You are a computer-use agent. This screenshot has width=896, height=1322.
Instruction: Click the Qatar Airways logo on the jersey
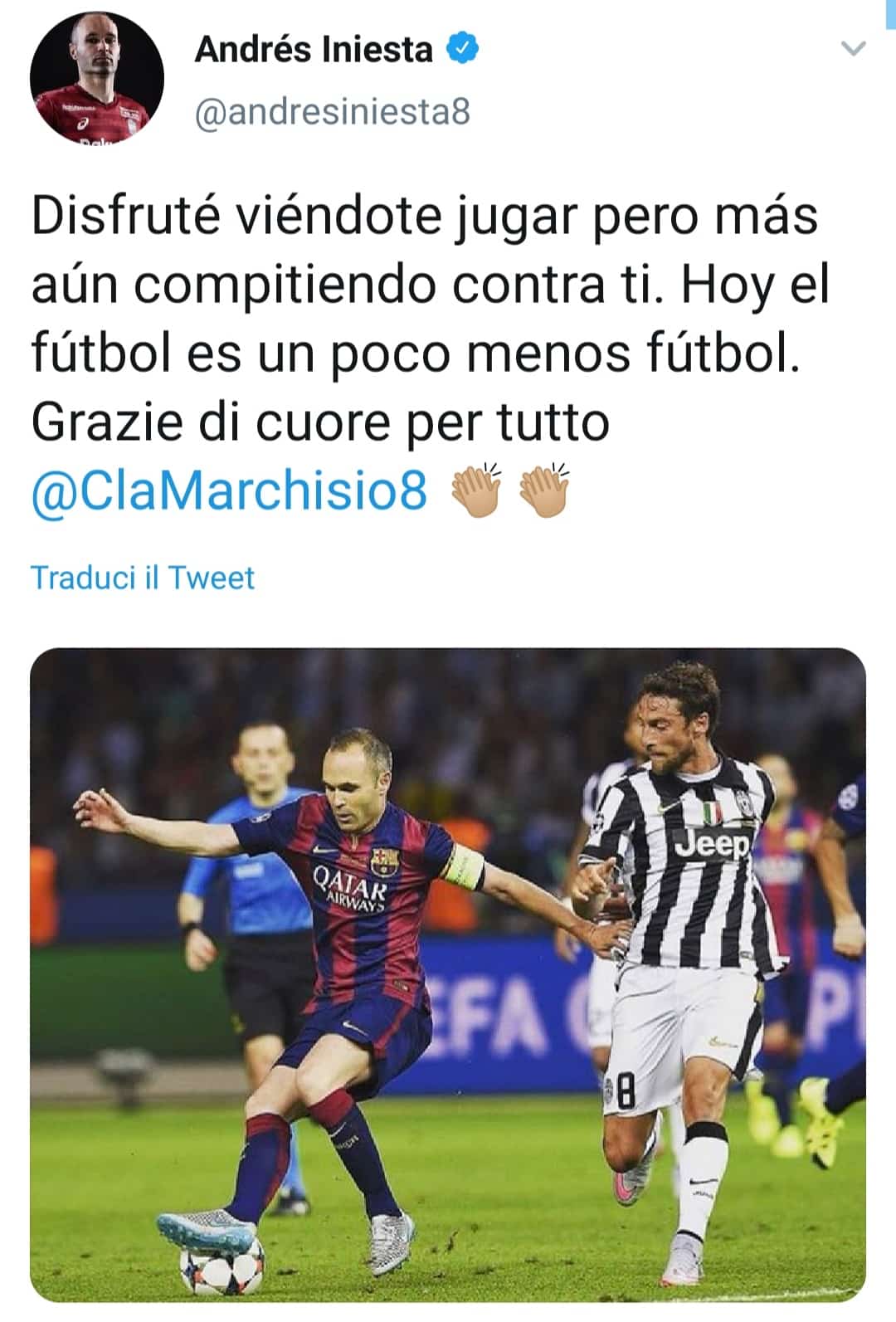pyautogui.click(x=349, y=887)
